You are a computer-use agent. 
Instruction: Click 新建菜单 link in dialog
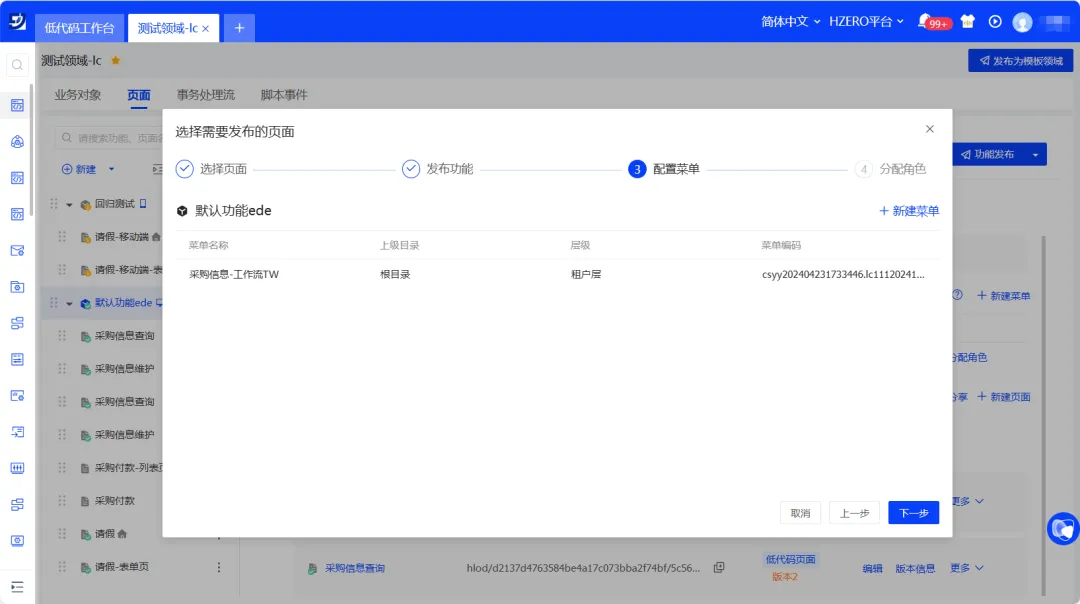(x=909, y=211)
